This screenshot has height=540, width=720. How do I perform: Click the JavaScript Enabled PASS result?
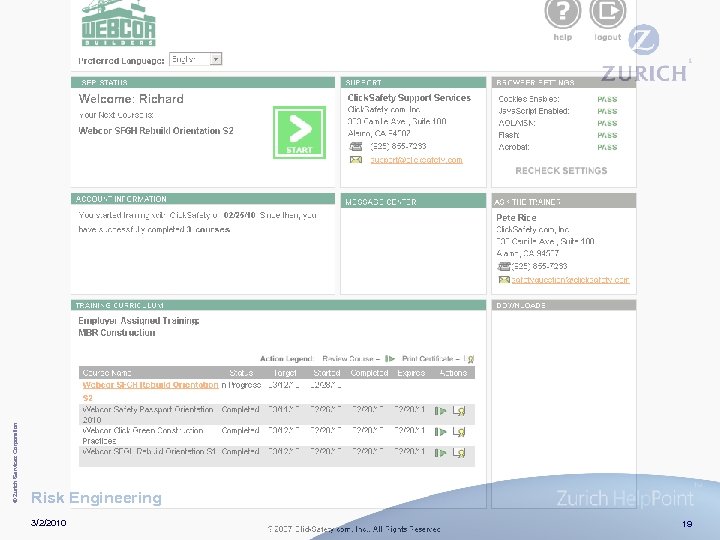[x=607, y=111]
